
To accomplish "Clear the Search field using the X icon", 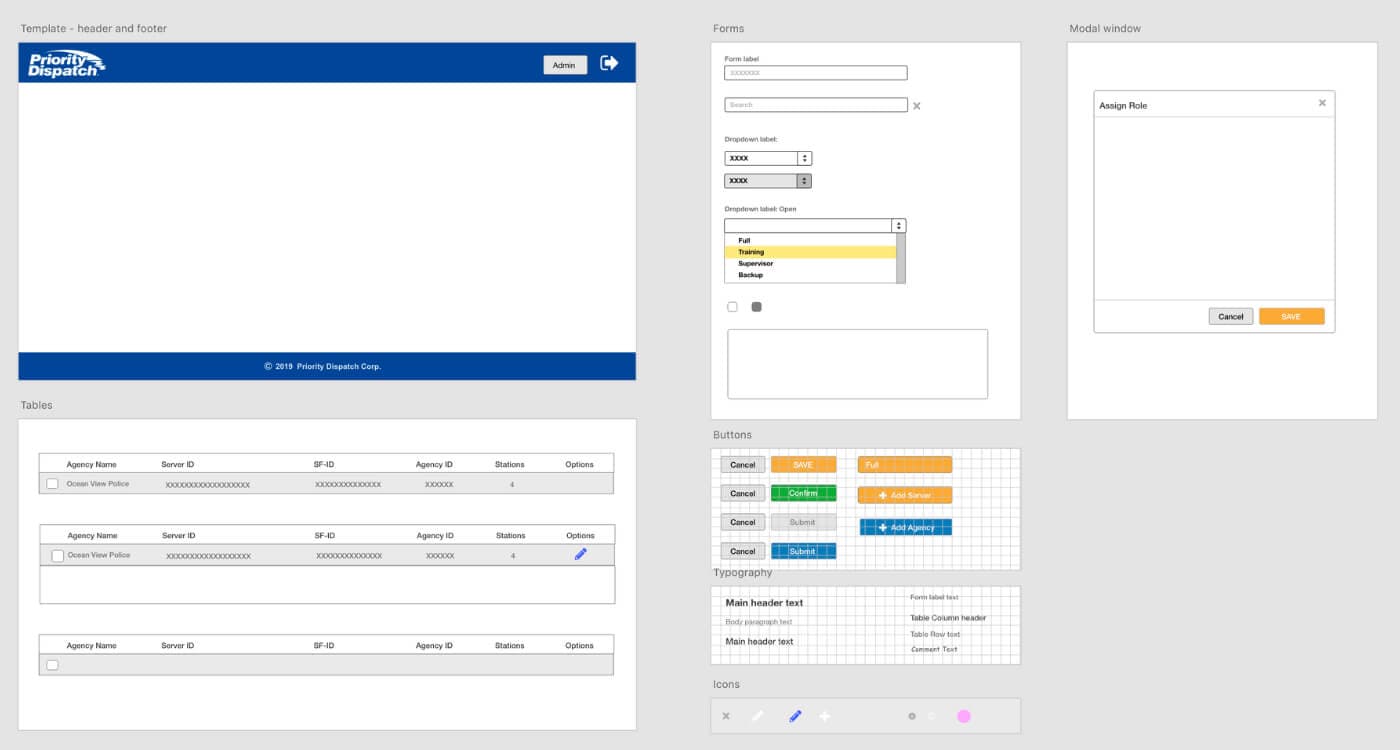I will pos(916,105).
